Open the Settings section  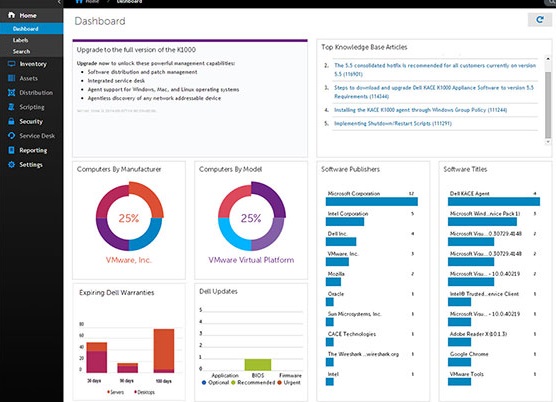tap(32, 164)
